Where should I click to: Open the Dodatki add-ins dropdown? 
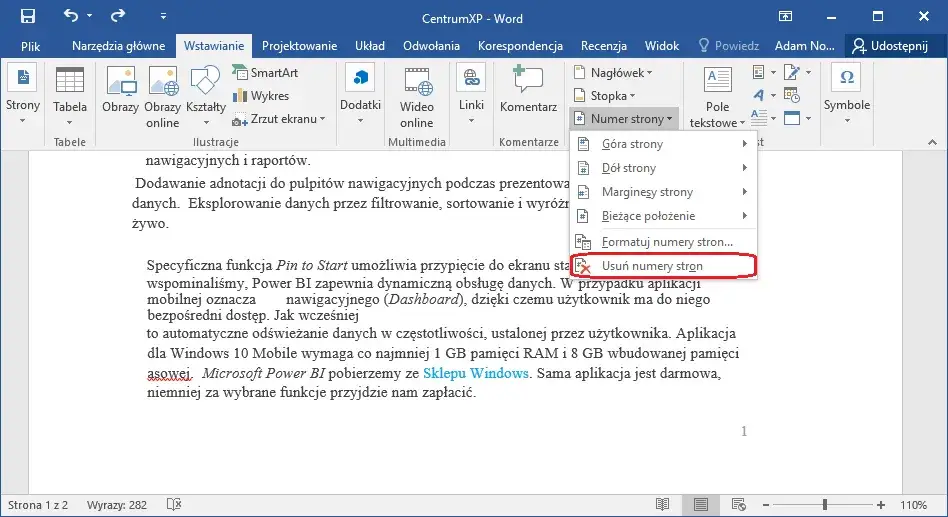click(x=360, y=96)
